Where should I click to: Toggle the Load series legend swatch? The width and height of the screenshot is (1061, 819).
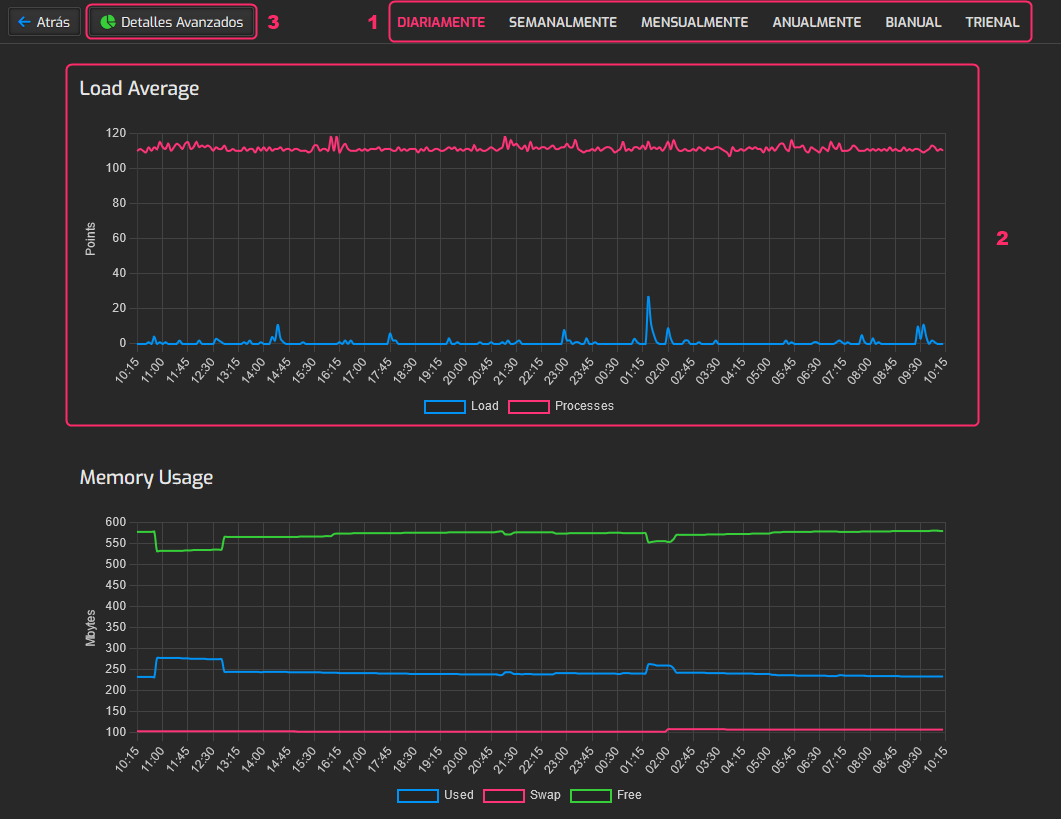click(x=445, y=407)
